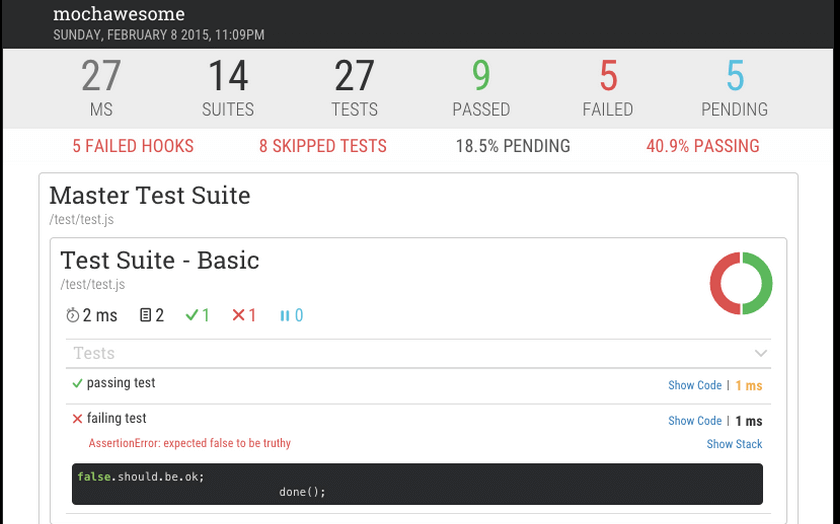Click the tests count document icon

pos(145,315)
